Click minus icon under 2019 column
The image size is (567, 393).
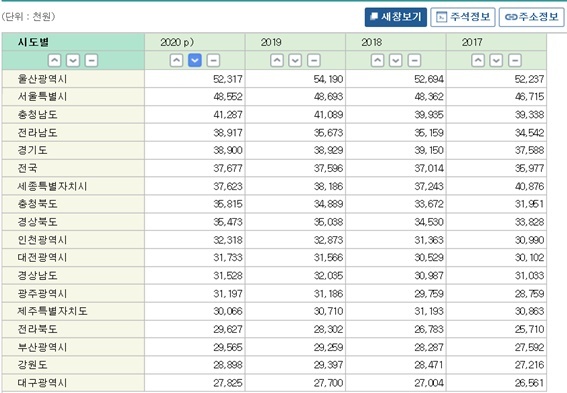point(314,60)
